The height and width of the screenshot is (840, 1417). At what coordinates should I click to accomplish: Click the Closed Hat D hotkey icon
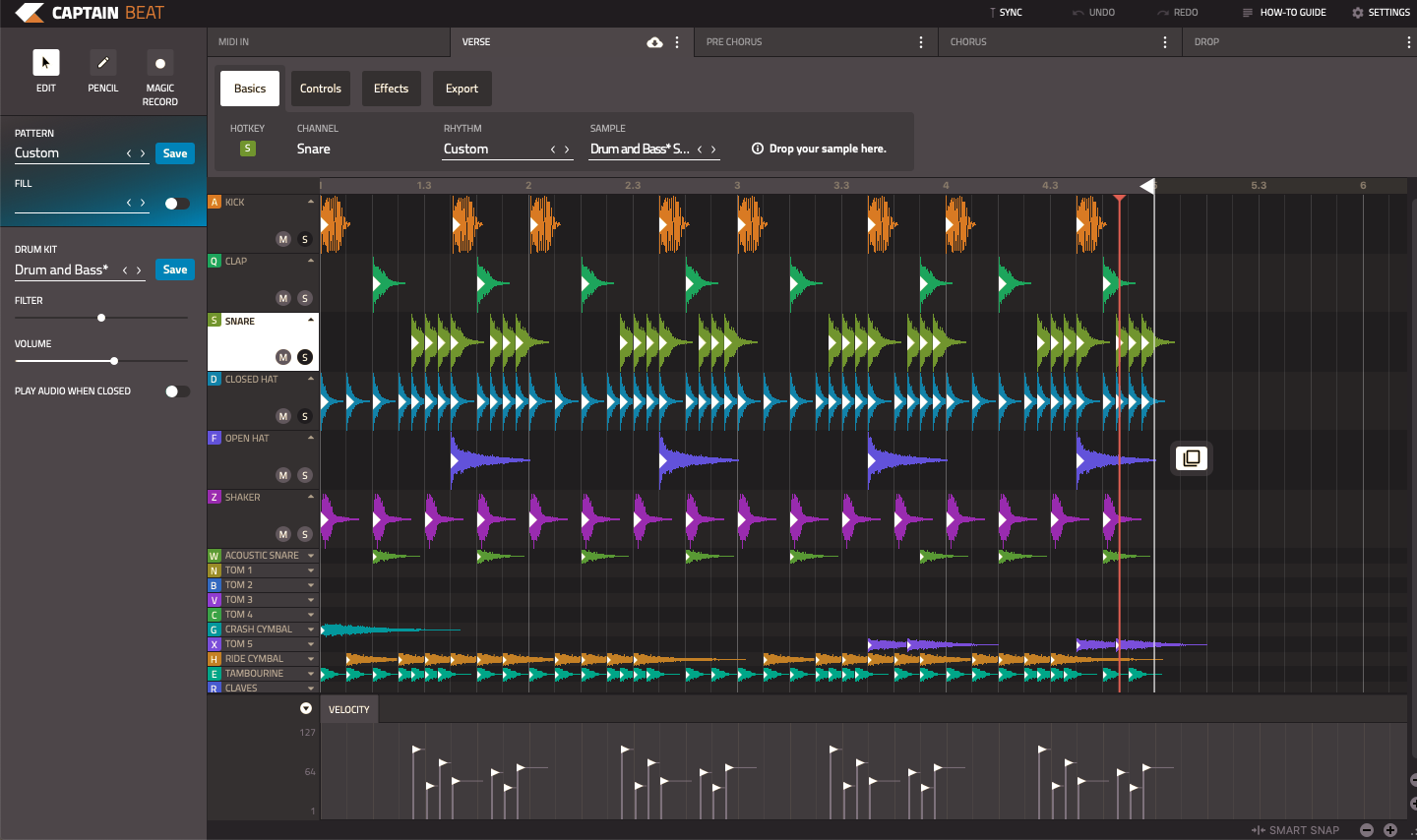click(x=215, y=379)
